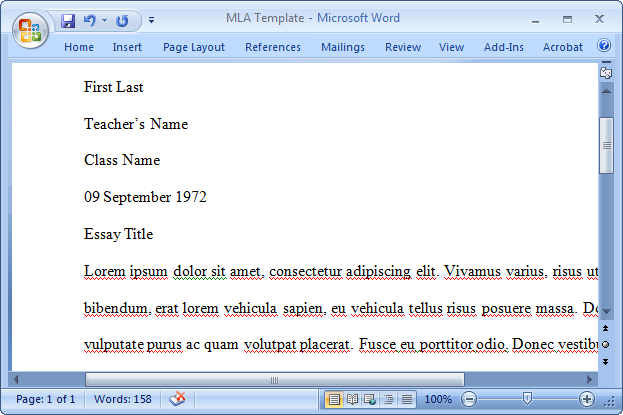Switch to Web Layout view
The height and width of the screenshot is (415, 623).
coord(370,399)
